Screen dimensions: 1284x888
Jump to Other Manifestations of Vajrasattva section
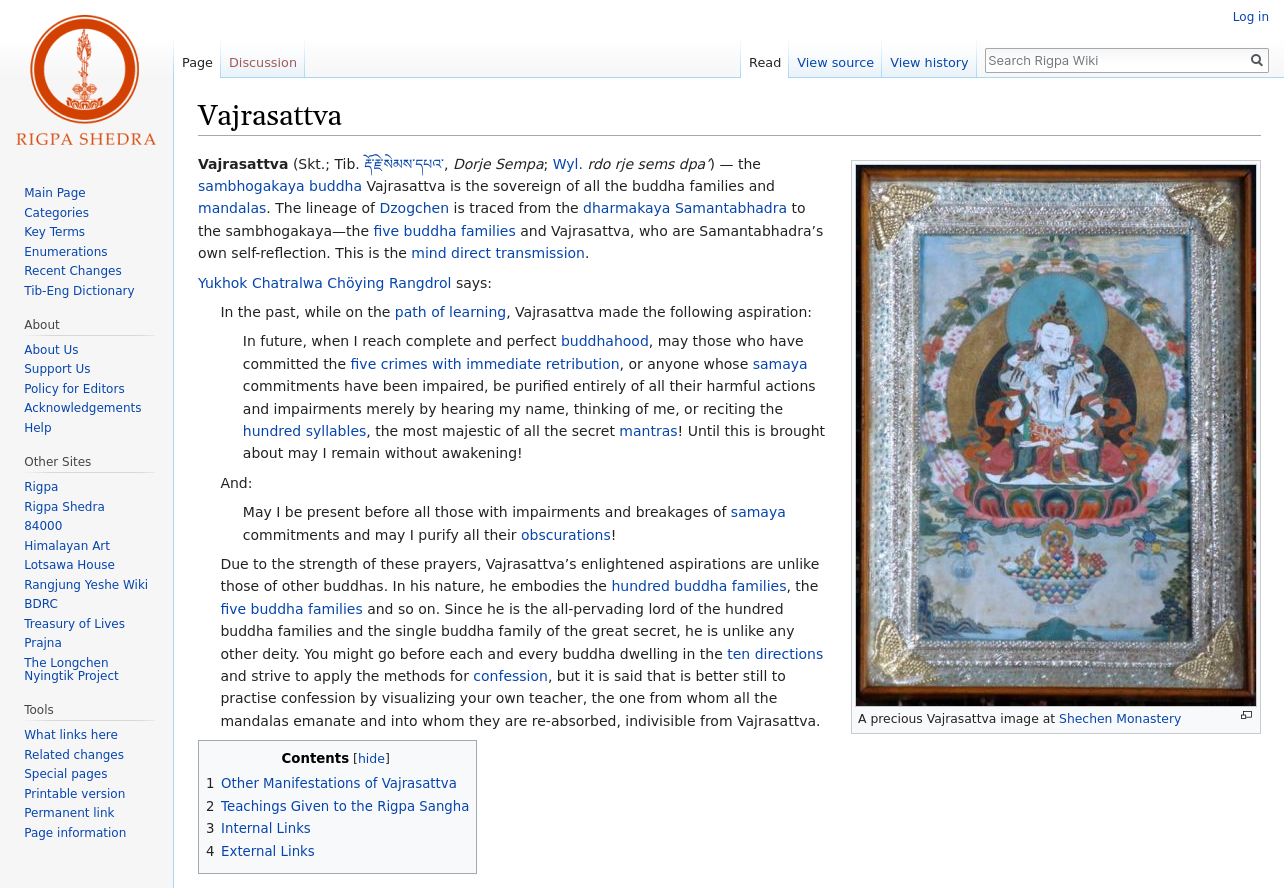339,784
